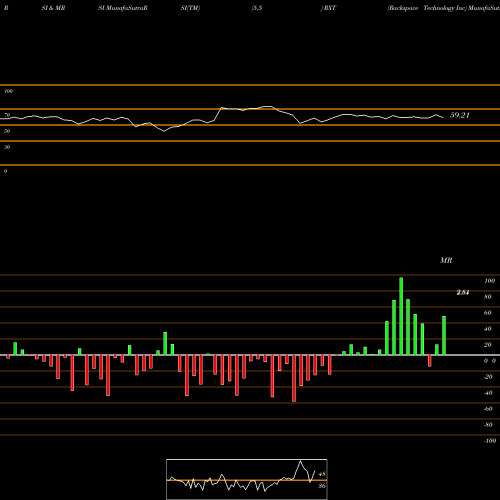Image resolution: width=500 pixels, height=500 pixels.
Task: Click the RSI current value 59.21
Action: pyautogui.click(x=460, y=115)
